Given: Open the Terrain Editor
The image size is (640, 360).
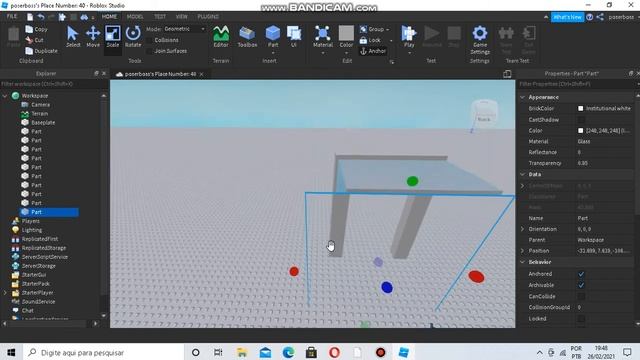Looking at the screenshot, I should pyautogui.click(x=221, y=37).
